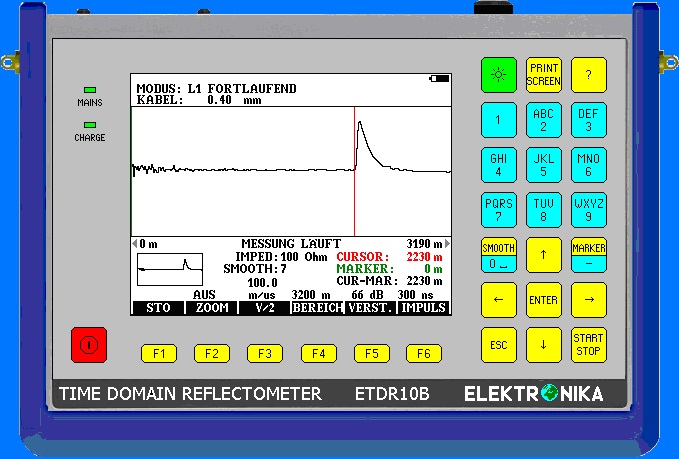
Task: Tap keypad key TUV 8
Action: pyautogui.click(x=543, y=210)
